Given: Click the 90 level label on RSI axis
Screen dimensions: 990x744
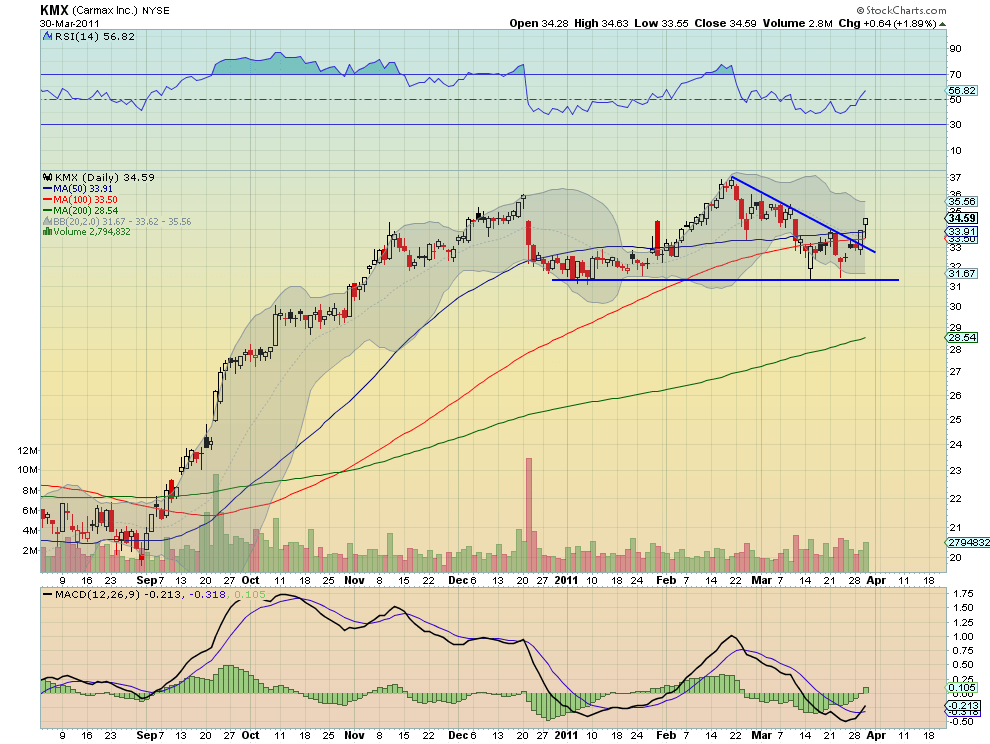Looking at the screenshot, I should pyautogui.click(x=955, y=49).
